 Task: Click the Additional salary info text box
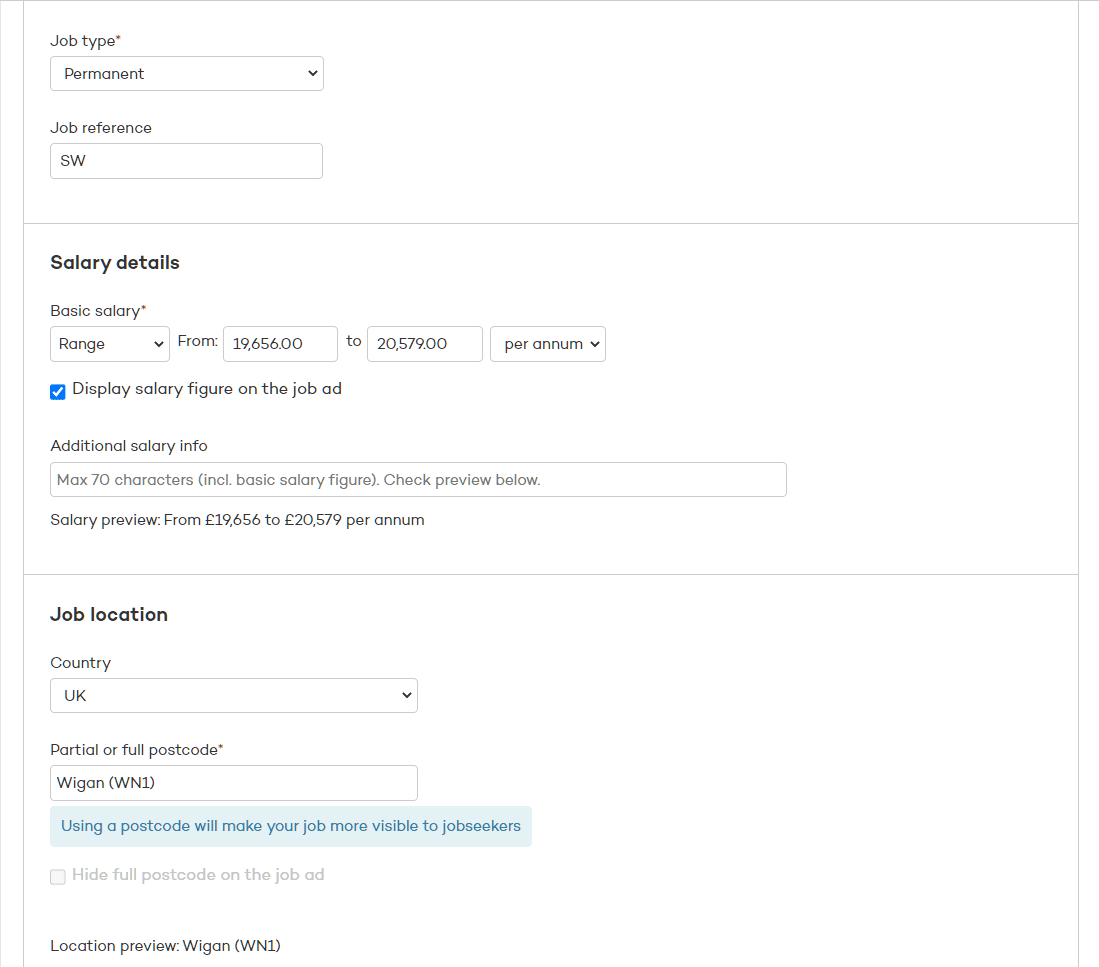(x=418, y=480)
